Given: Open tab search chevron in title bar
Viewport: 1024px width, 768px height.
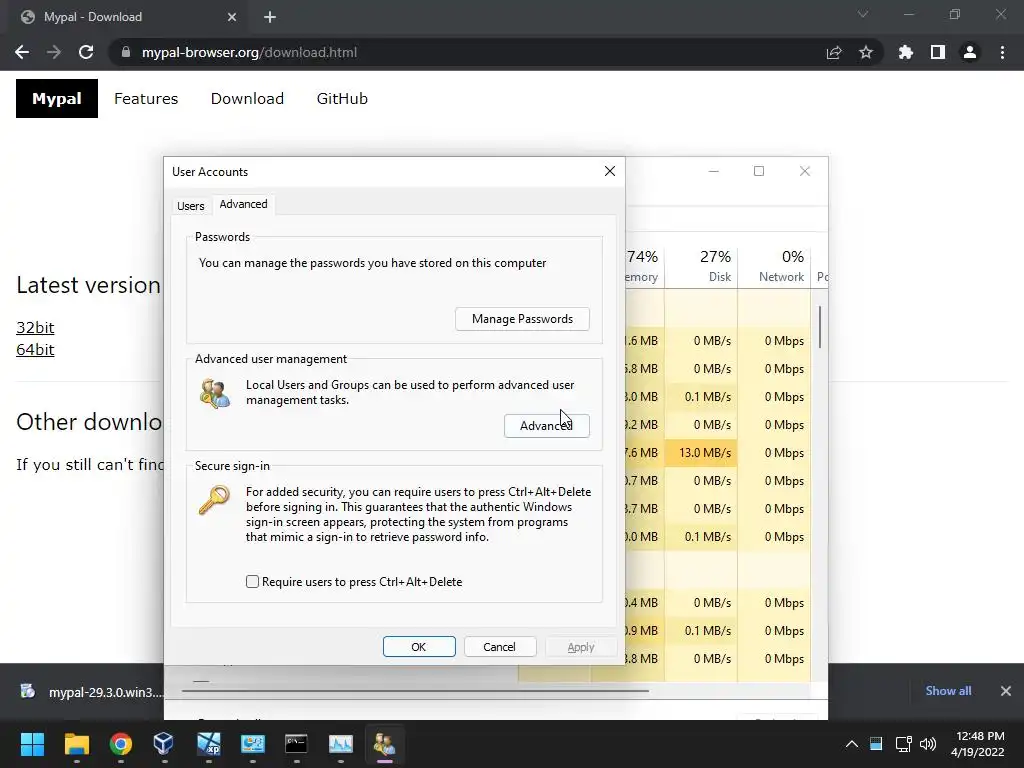Looking at the screenshot, I should [863, 14].
